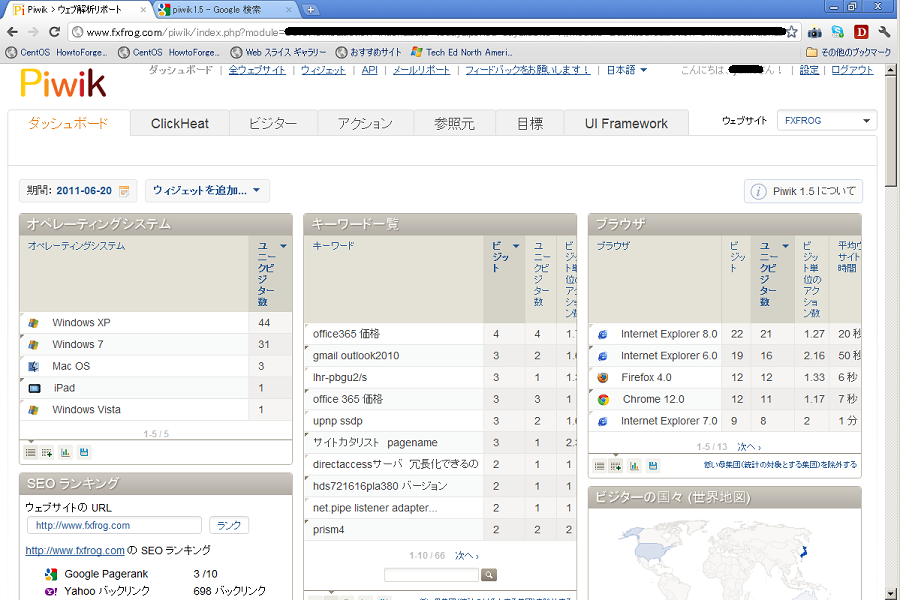The width and height of the screenshot is (900, 600).
Task: Open the ビジター tab
Action: pyautogui.click(x=273, y=123)
